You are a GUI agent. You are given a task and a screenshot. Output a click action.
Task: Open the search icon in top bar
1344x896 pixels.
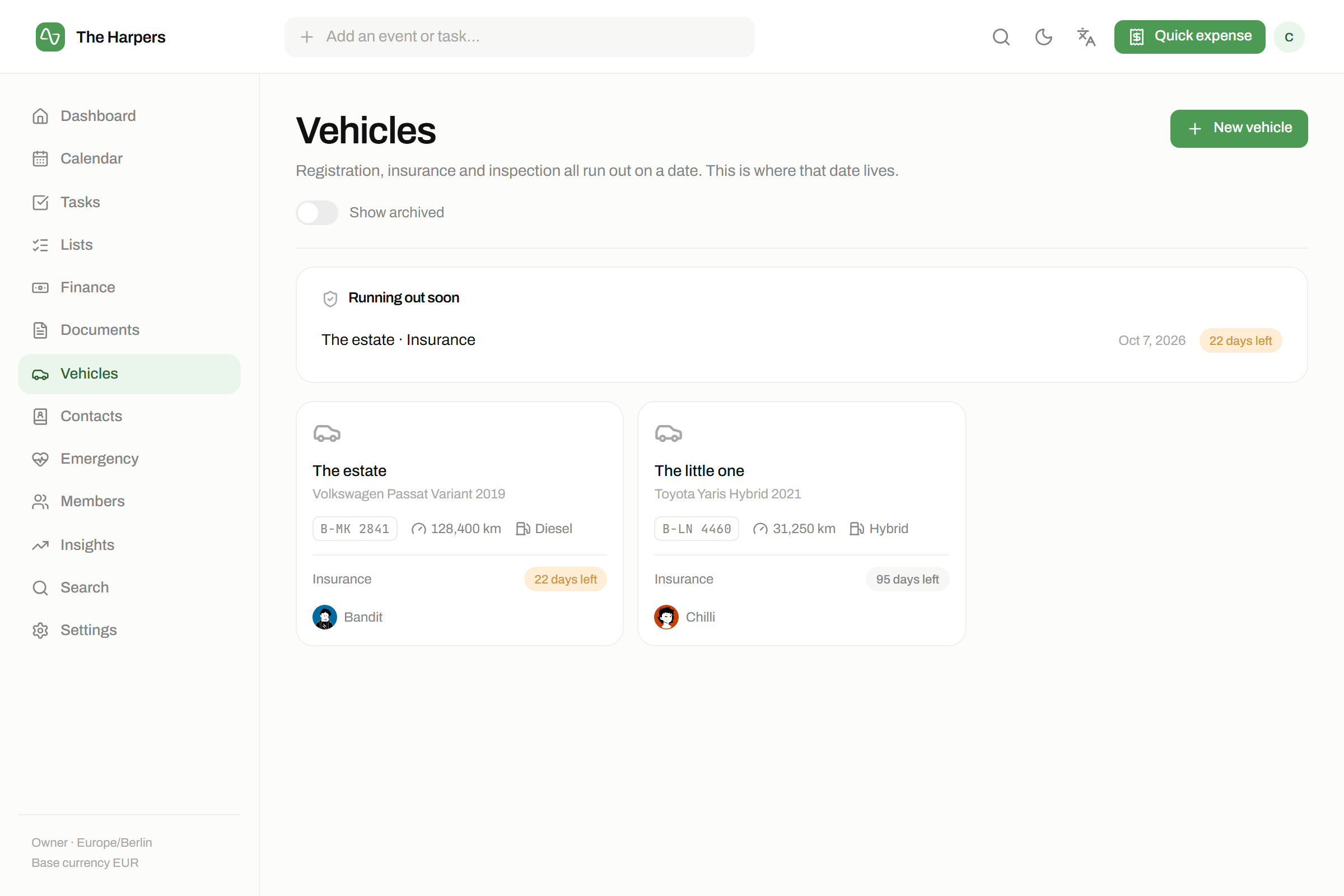tap(1001, 37)
